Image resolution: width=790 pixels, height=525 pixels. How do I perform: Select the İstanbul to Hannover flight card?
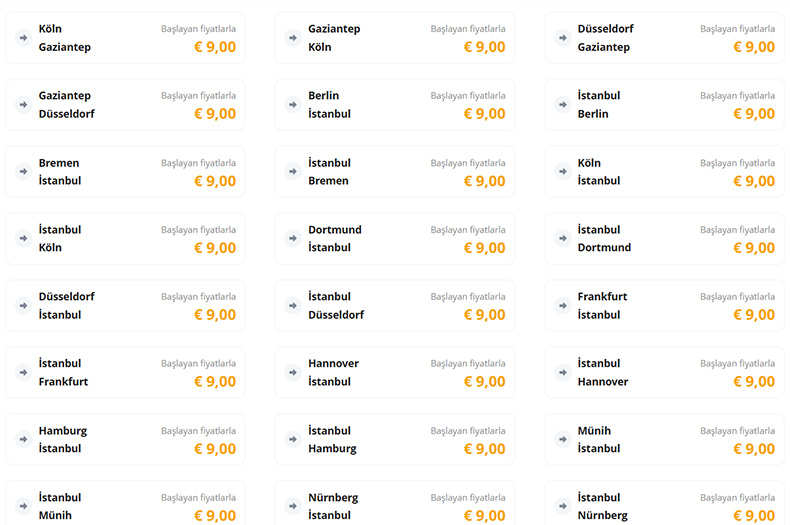[x=664, y=373]
